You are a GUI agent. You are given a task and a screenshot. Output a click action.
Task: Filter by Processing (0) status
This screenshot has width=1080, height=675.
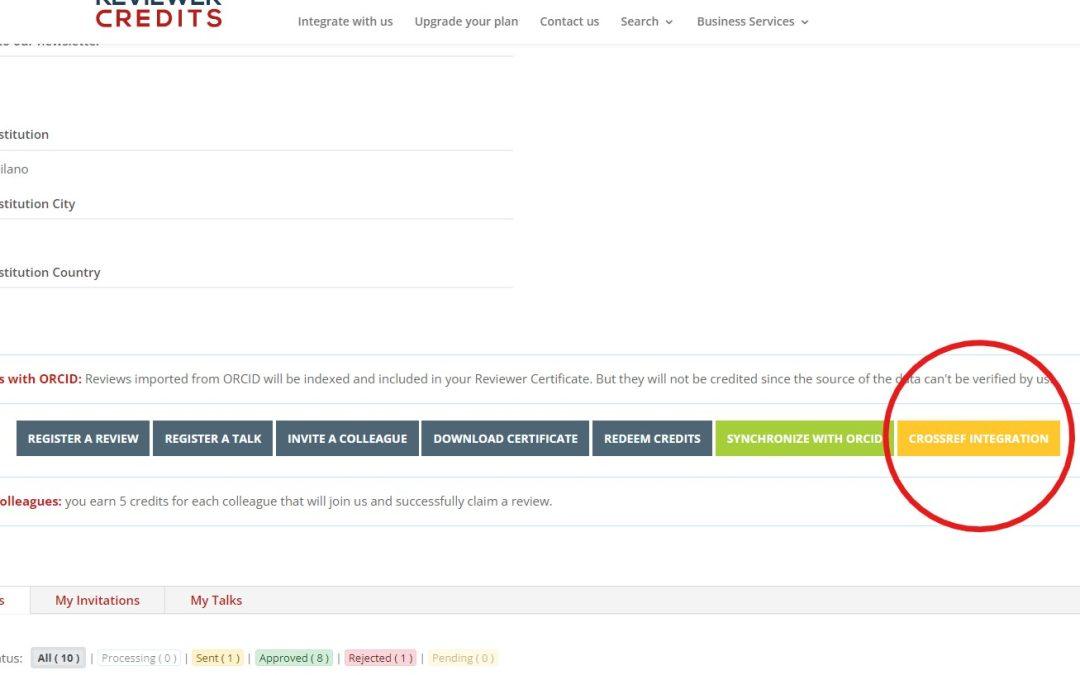[x=139, y=658]
